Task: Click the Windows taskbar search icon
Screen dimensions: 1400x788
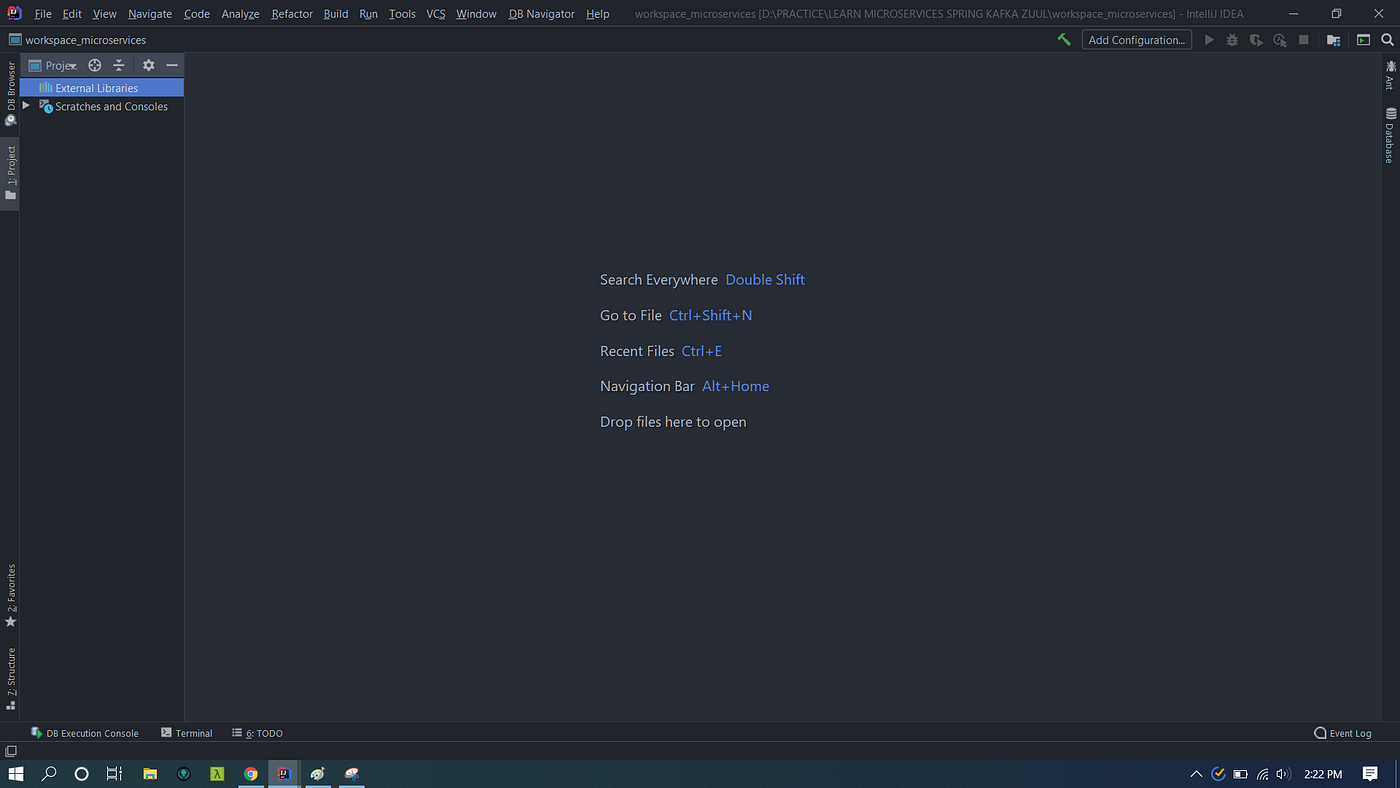Action: pyautogui.click(x=48, y=774)
